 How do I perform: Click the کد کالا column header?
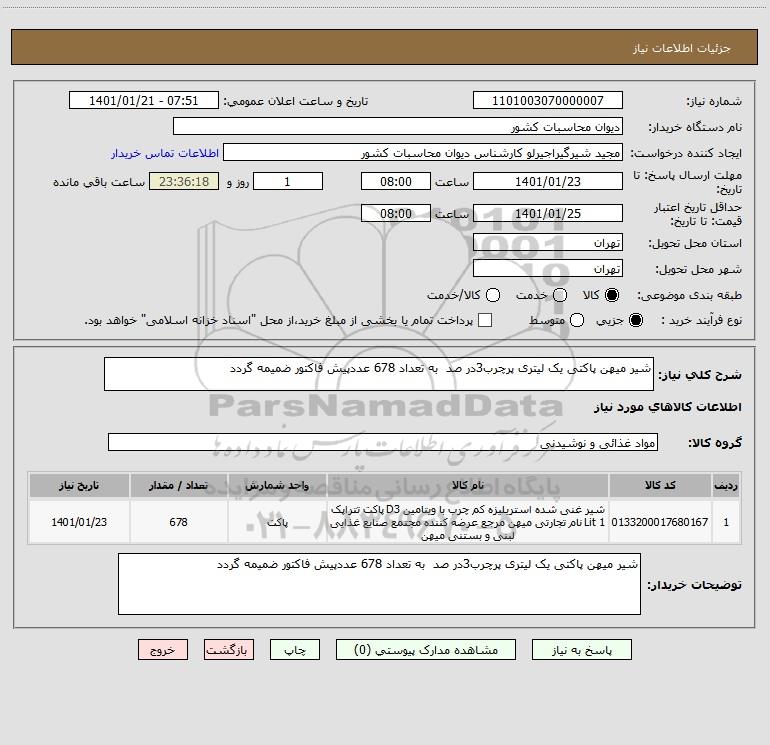660,485
